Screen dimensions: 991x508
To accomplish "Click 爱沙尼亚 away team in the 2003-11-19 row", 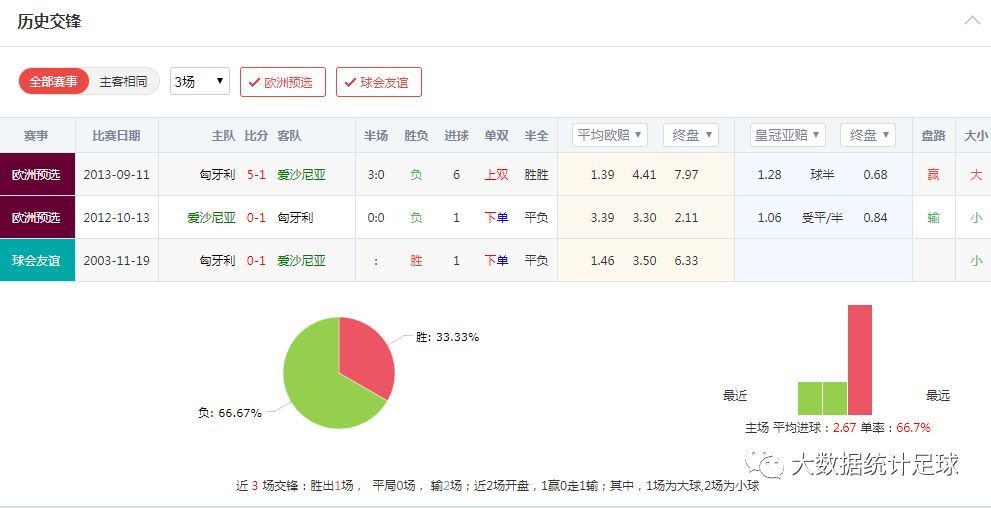I will [x=301, y=260].
